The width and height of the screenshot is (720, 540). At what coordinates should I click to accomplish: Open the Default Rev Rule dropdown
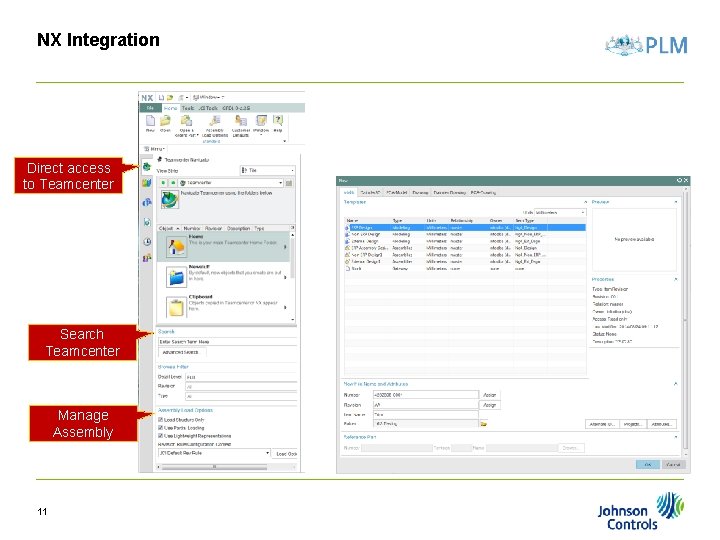(214, 453)
